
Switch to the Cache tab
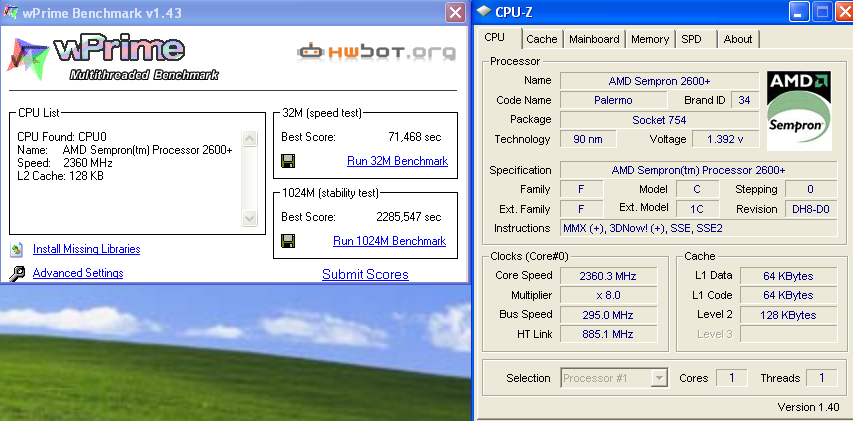[542, 39]
